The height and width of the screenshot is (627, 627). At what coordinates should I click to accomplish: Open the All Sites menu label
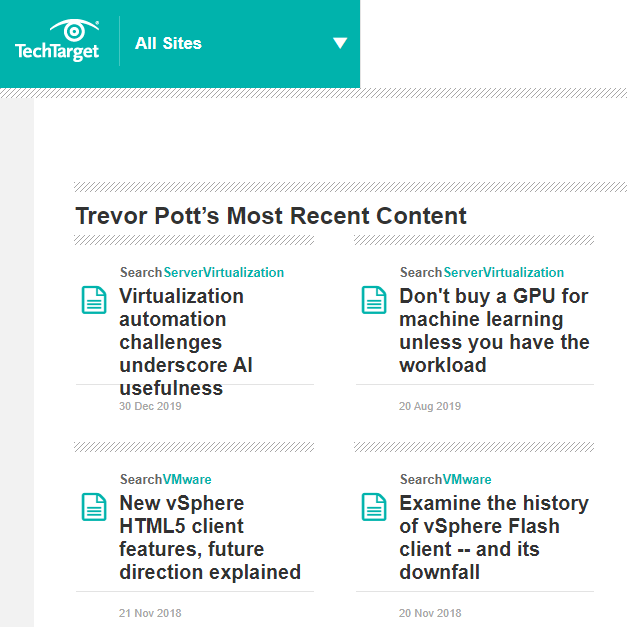pos(168,44)
